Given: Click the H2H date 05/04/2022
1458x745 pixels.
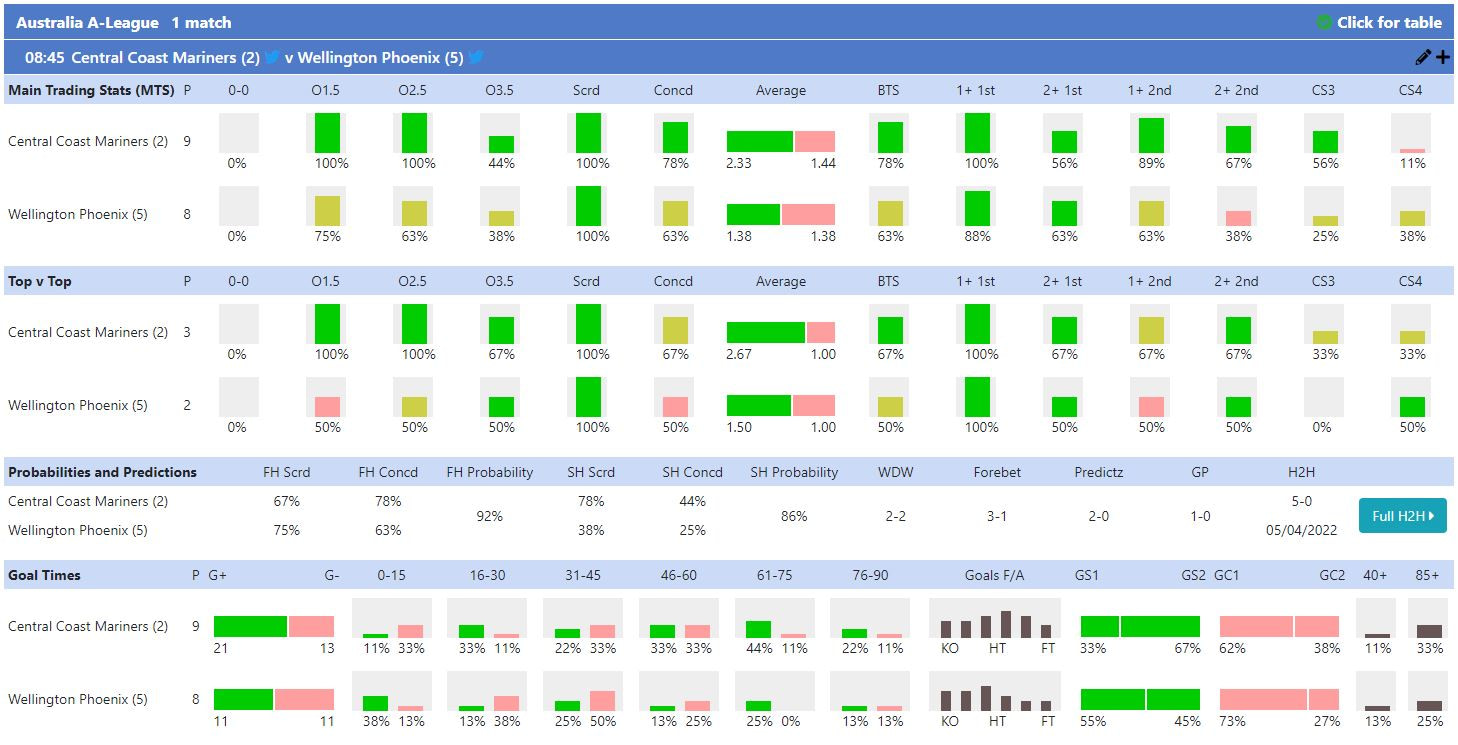Looking at the screenshot, I should [1301, 530].
